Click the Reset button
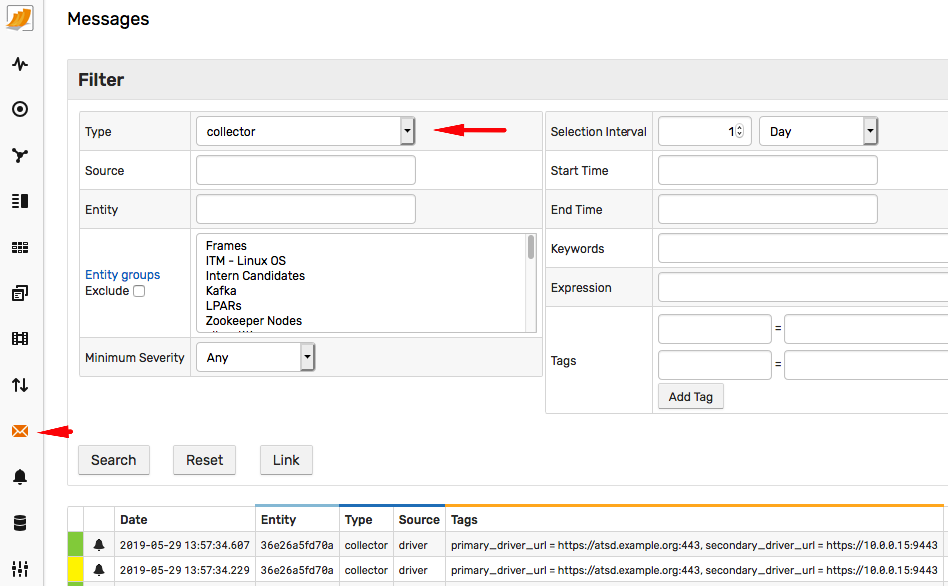This screenshot has height=586, width=948. pos(204,460)
